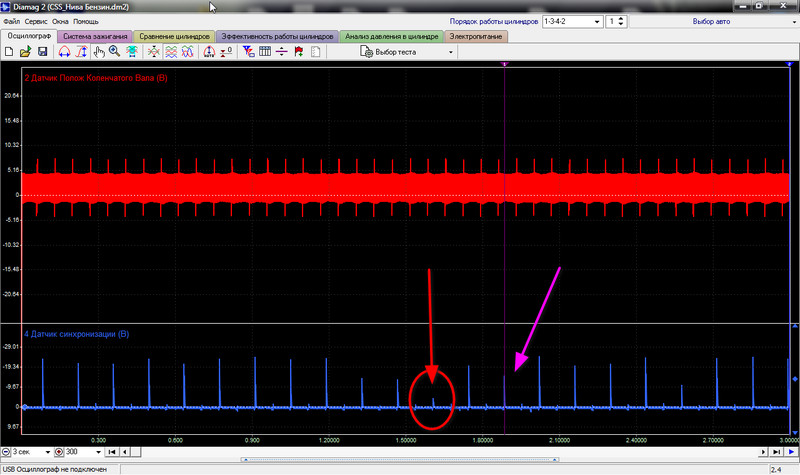Screen dimensions: 800x475
Task: Open the '3 сек' time span dropdown
Action: (x=47, y=452)
